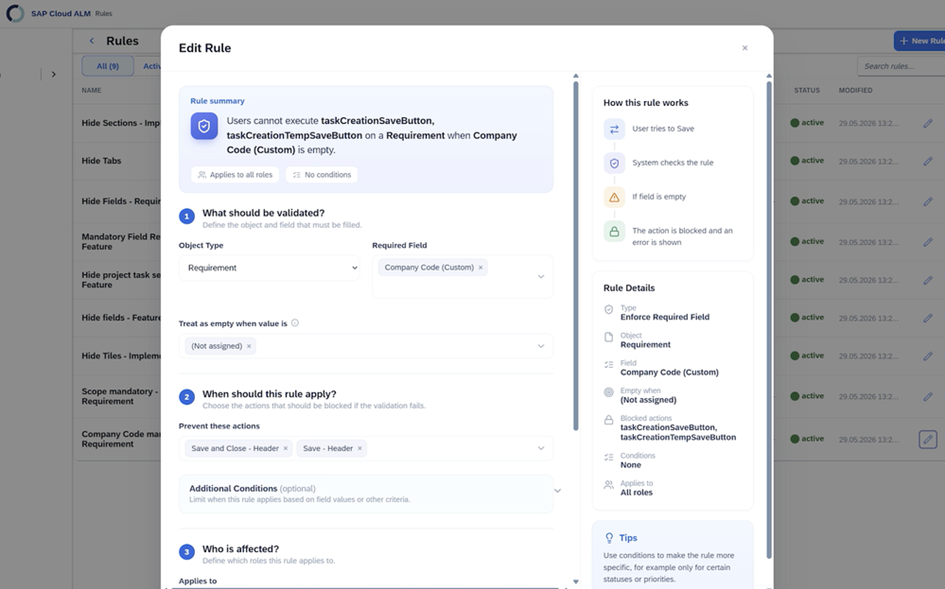Viewport: 945px width, 589px height.
Task: Click the step 1 What should be validated marker
Action: coord(187,216)
